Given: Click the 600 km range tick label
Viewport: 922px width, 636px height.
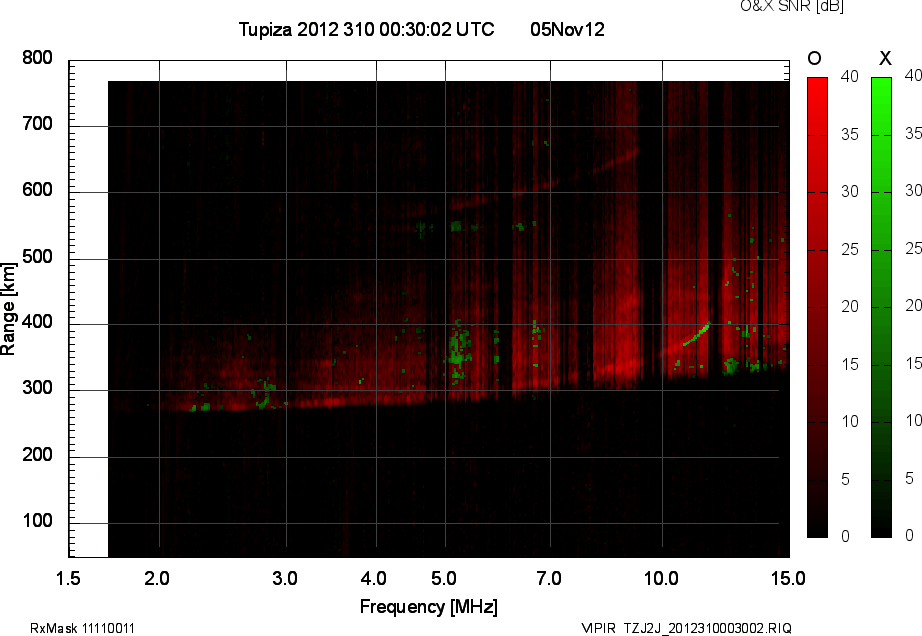Looking at the screenshot, I should click(x=37, y=190).
